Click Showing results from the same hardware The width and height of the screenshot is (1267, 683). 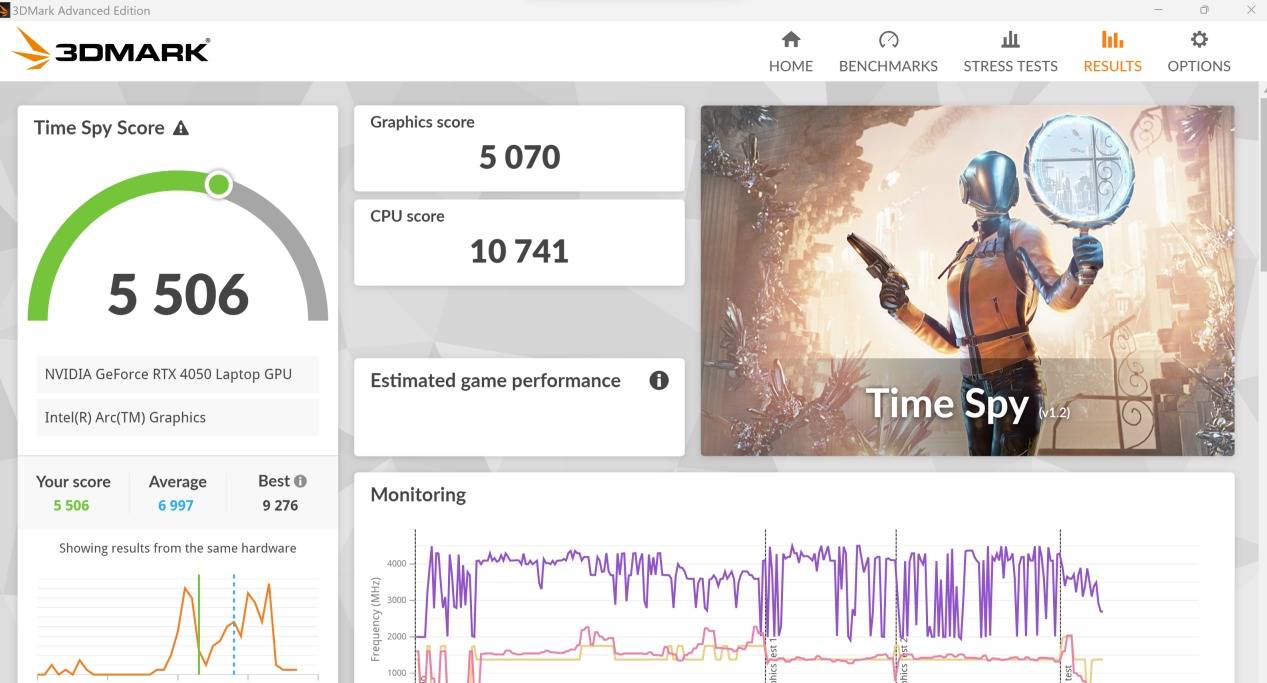point(178,548)
